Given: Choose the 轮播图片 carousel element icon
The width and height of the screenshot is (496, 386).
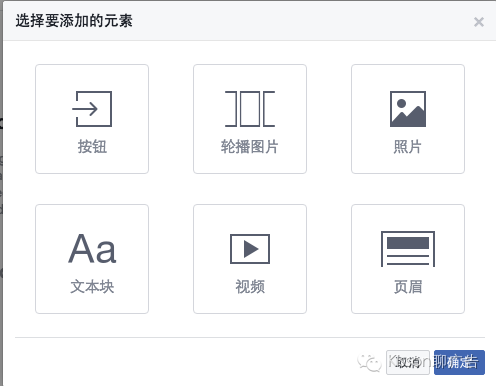Looking at the screenshot, I should [250, 109].
